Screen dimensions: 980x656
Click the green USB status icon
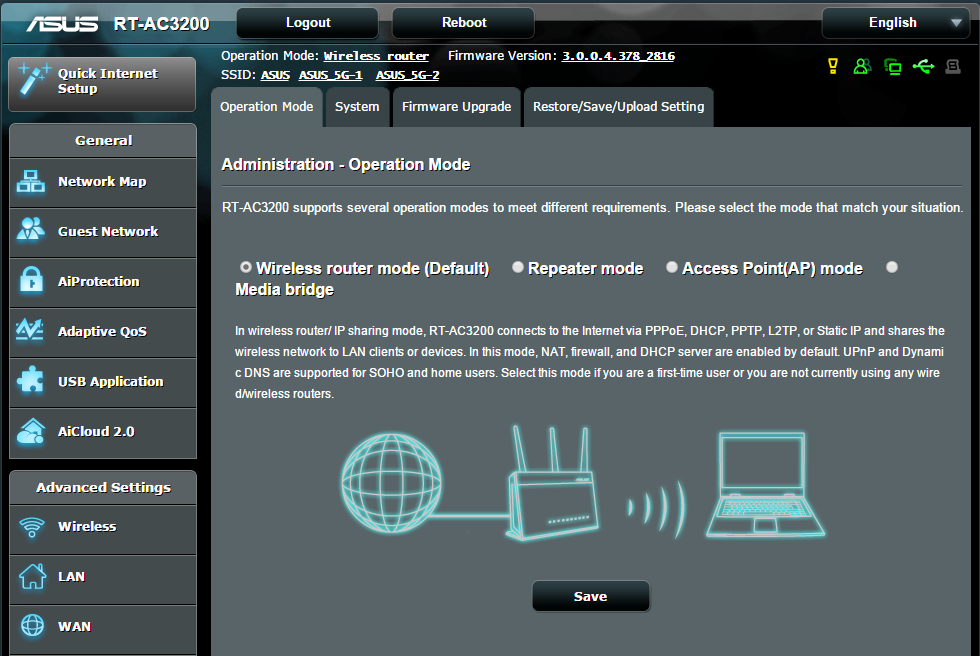click(923, 66)
